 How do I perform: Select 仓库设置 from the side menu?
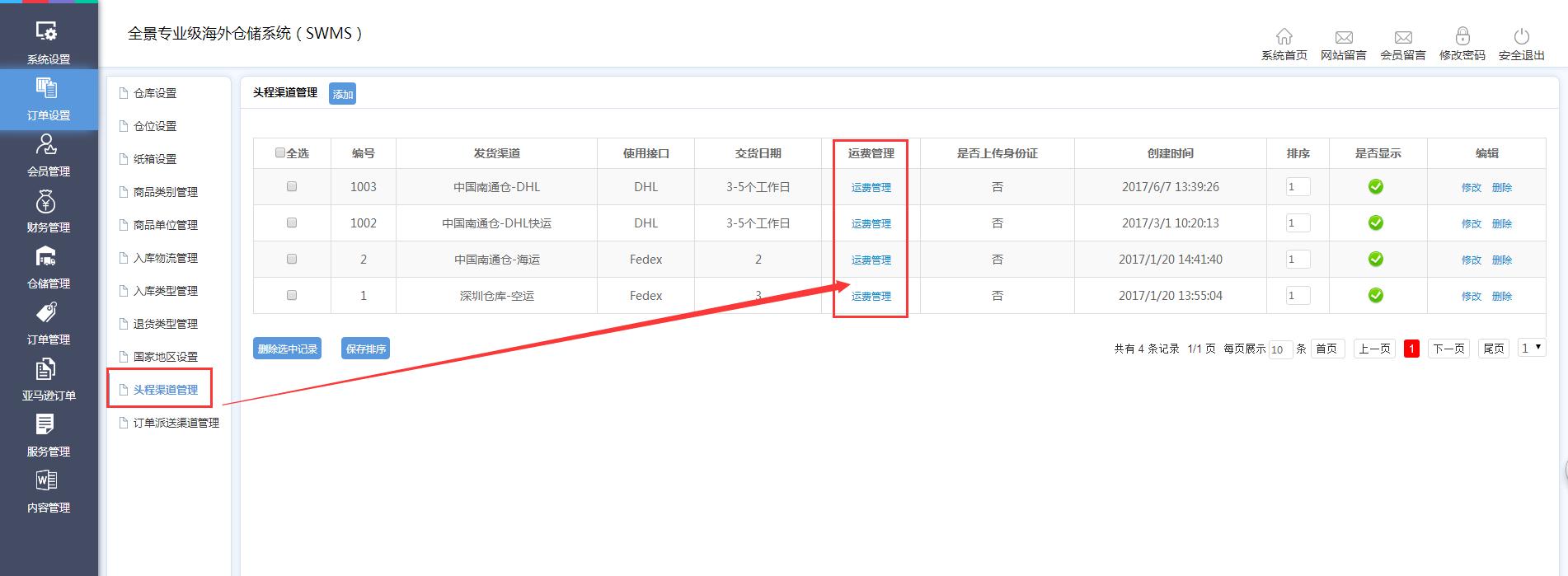click(x=155, y=93)
